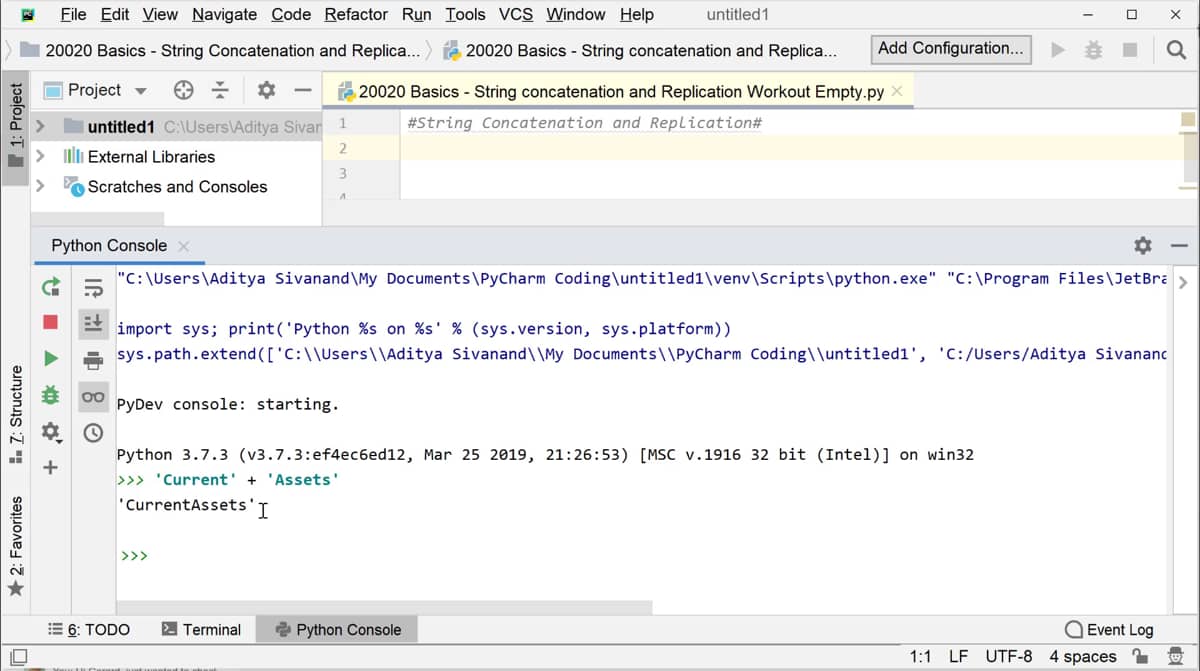Print console output with the printer icon
This screenshot has width=1200, height=671.
[x=93, y=360]
